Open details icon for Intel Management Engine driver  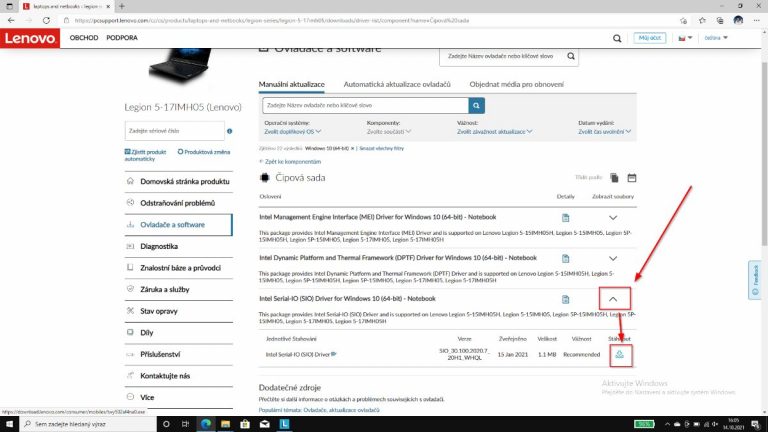point(565,217)
